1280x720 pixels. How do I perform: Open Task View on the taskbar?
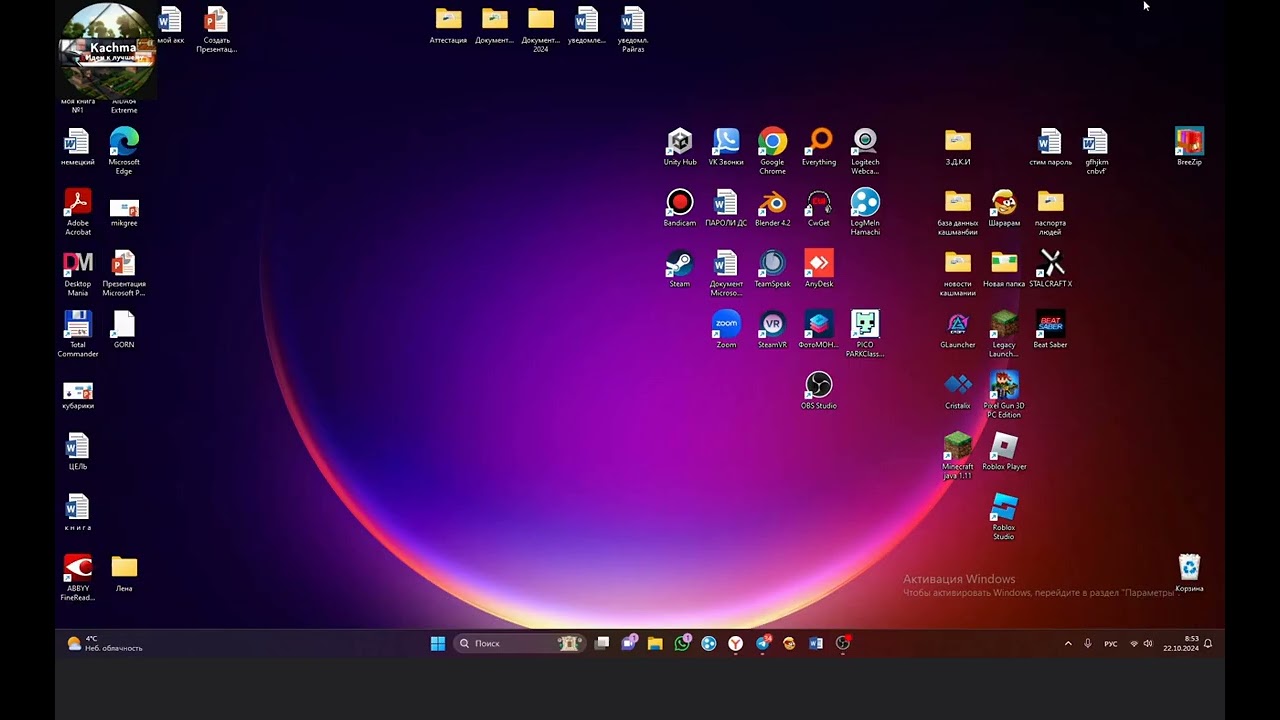click(x=602, y=644)
